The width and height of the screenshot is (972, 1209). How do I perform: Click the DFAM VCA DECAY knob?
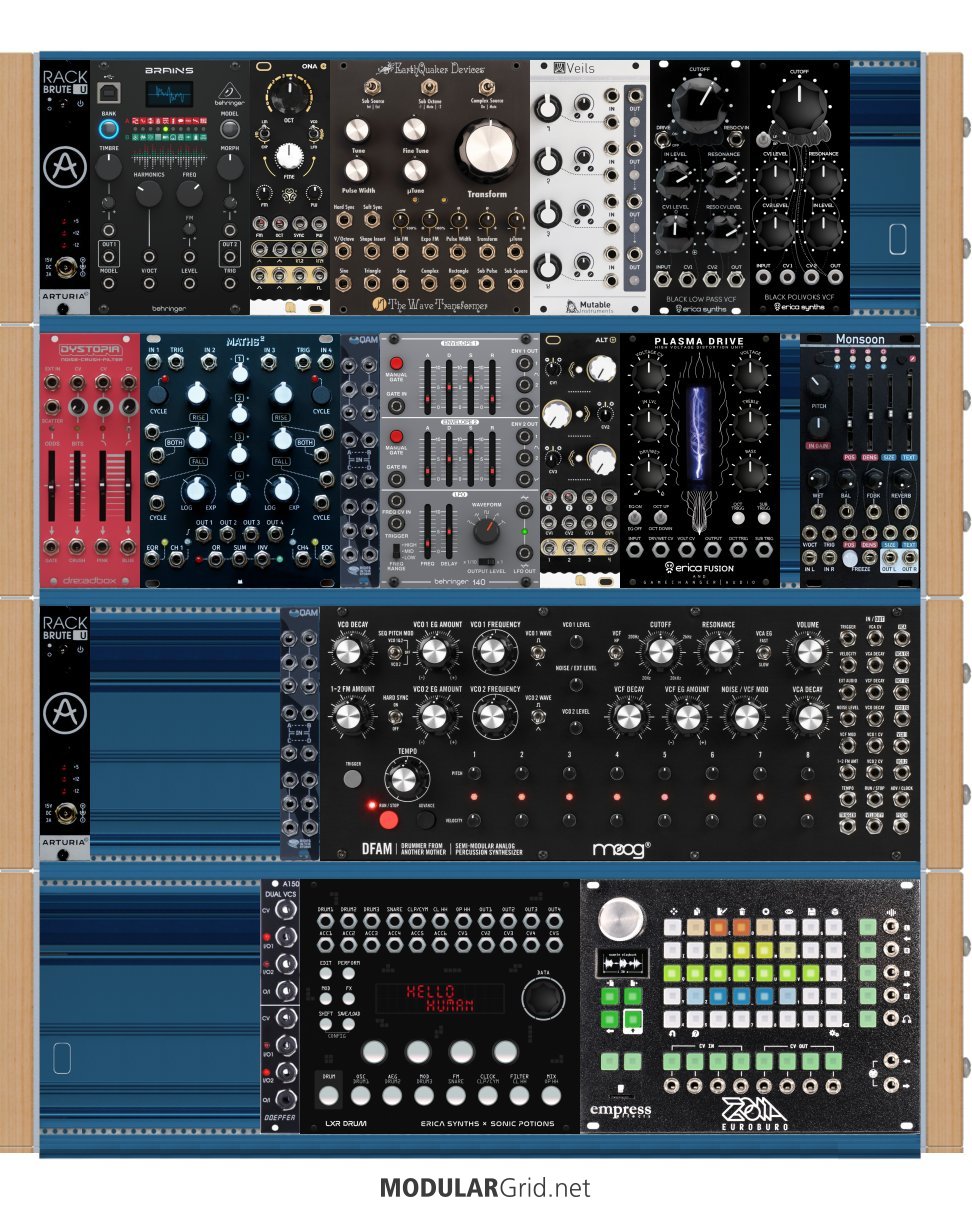[807, 716]
